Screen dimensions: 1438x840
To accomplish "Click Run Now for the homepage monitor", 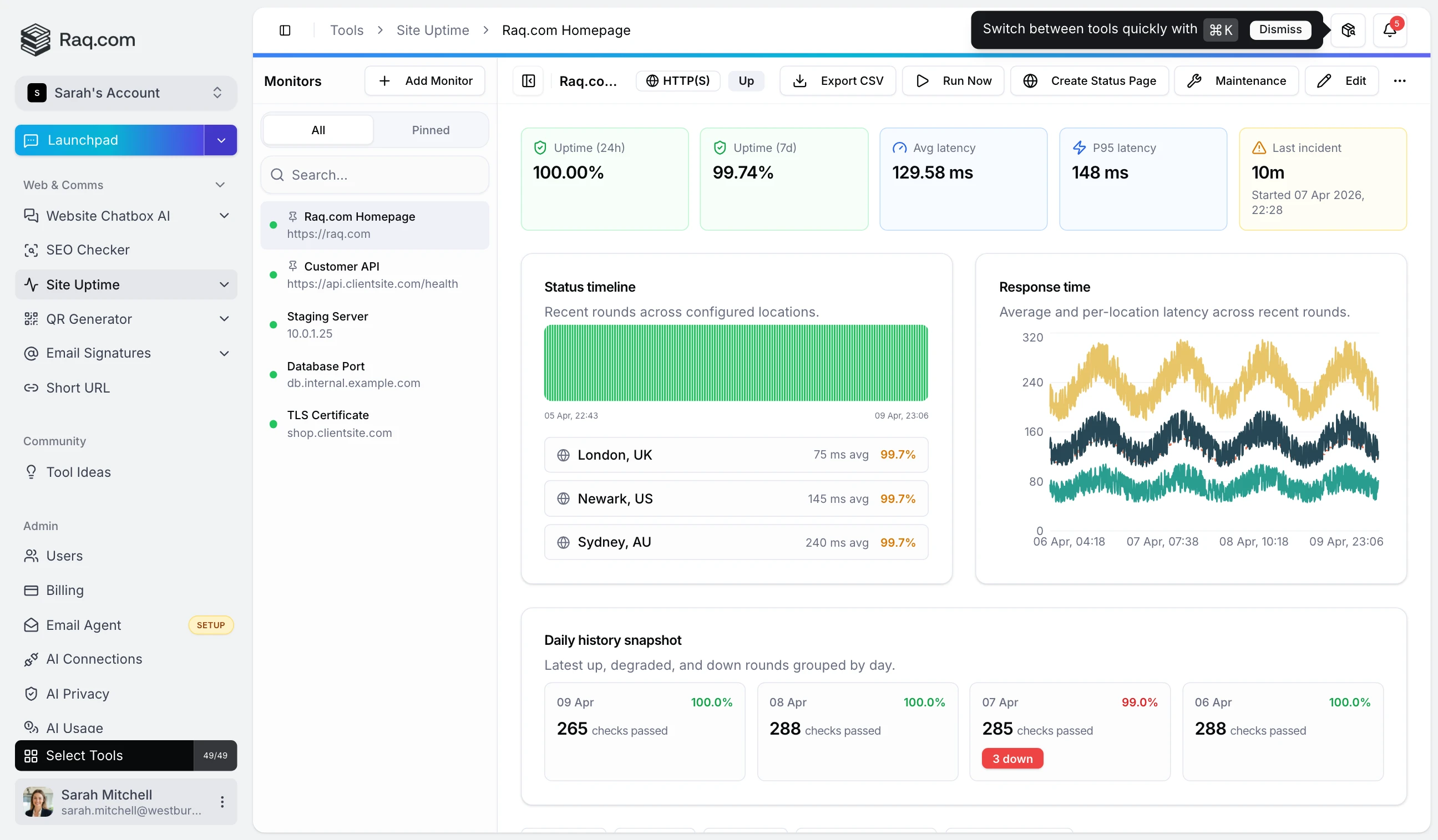I will (x=953, y=80).
